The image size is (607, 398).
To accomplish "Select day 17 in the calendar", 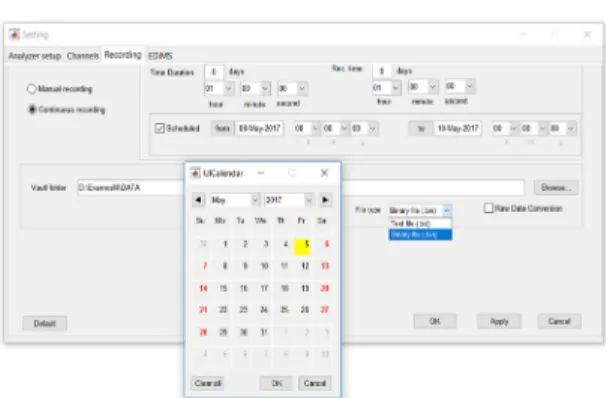I will point(264,288).
